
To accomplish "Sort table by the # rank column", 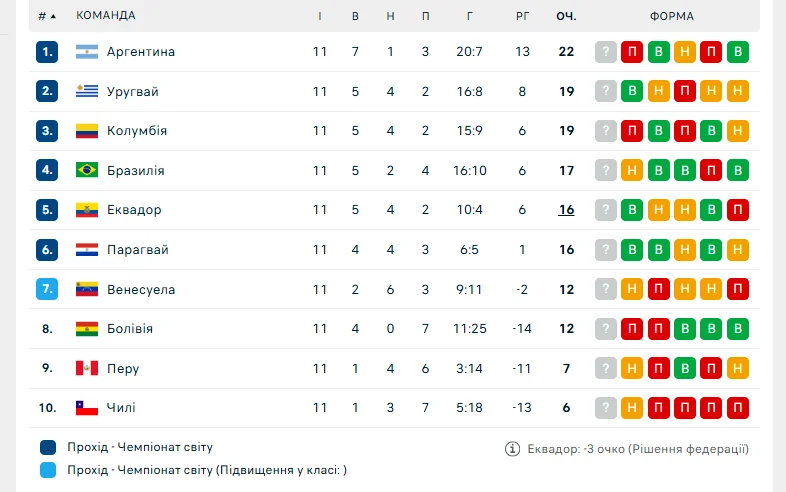I will coord(47,16).
